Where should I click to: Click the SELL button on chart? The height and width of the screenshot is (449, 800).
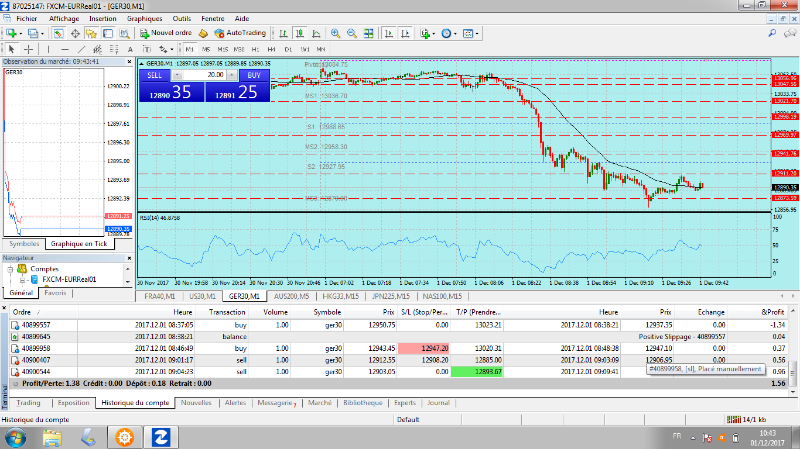click(x=155, y=75)
